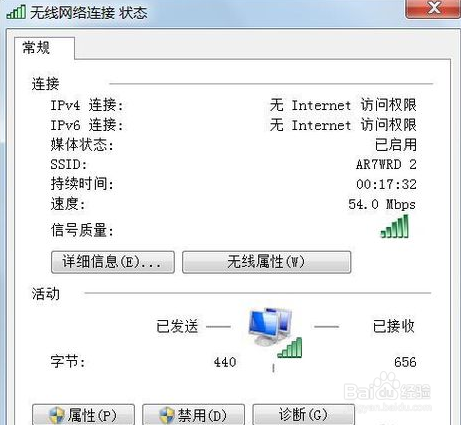Open 详细信息(E)... details
The image size is (461, 425).
click(113, 262)
